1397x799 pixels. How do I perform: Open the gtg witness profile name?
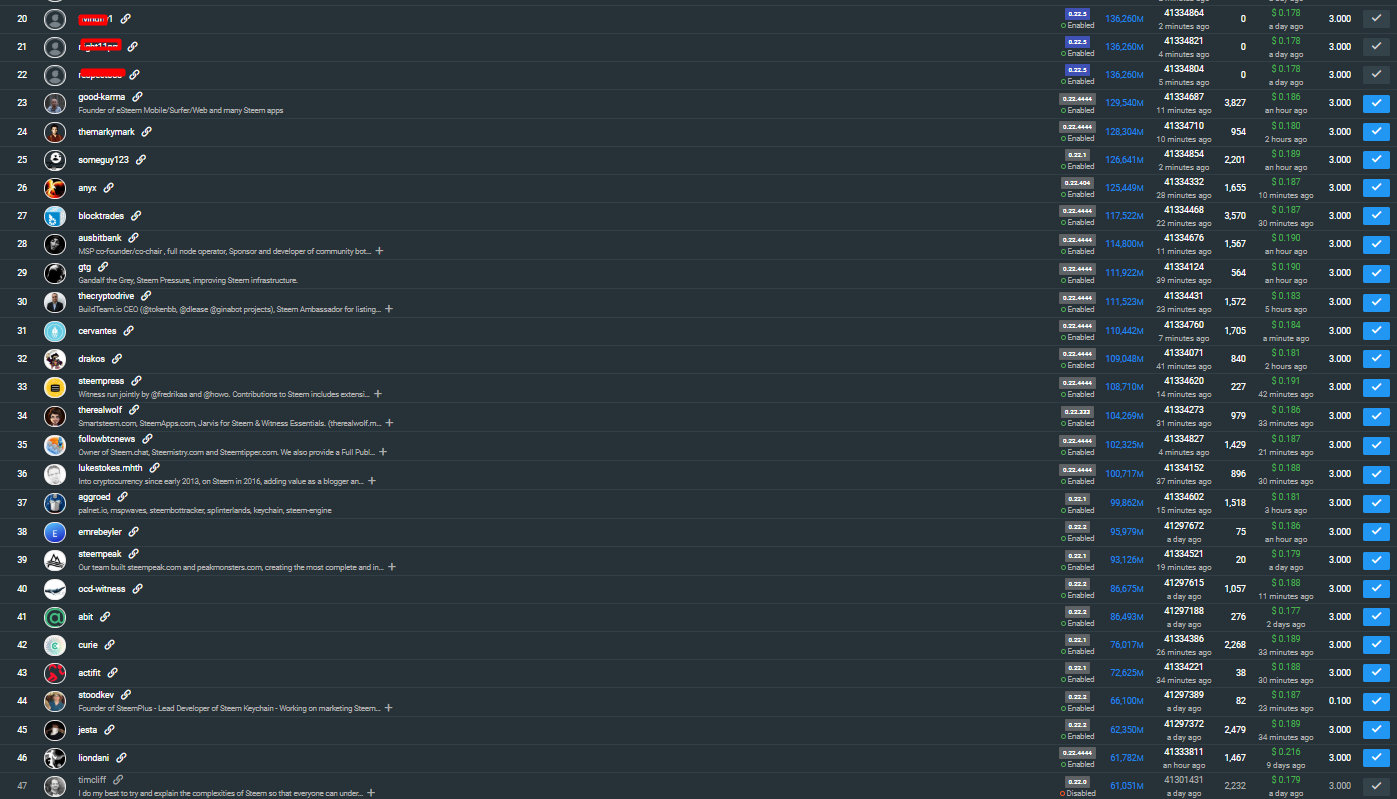click(85, 267)
